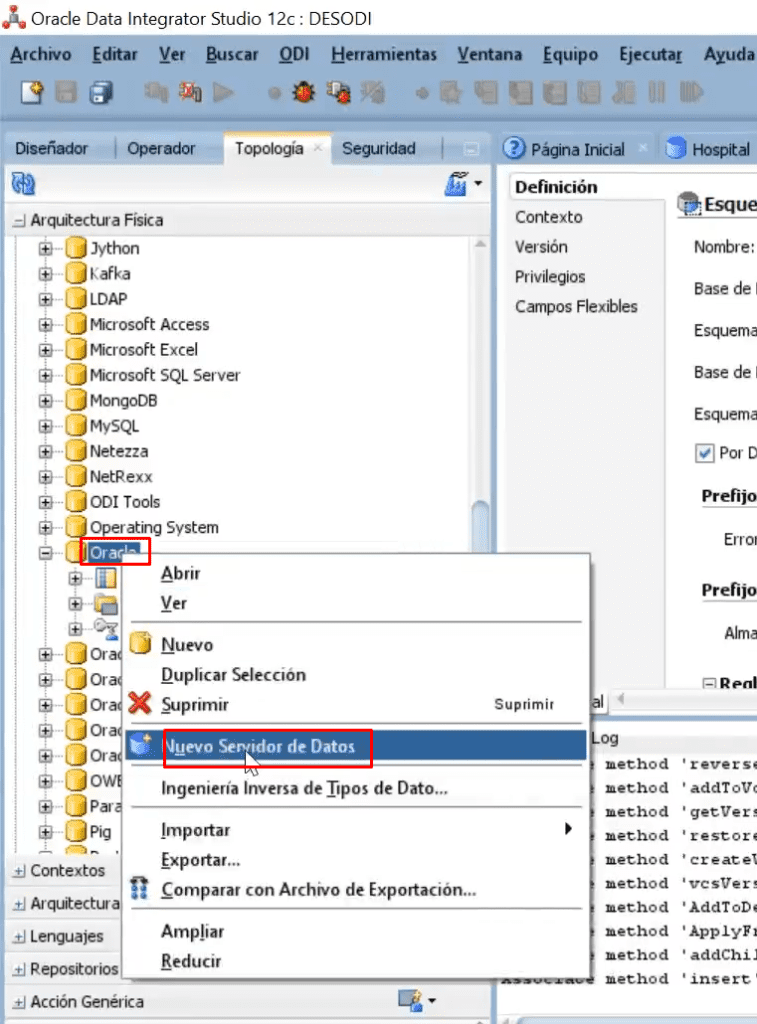Screen dimensions: 757x1024
Task: Click the New document toolbar icon
Action: pos(32,92)
